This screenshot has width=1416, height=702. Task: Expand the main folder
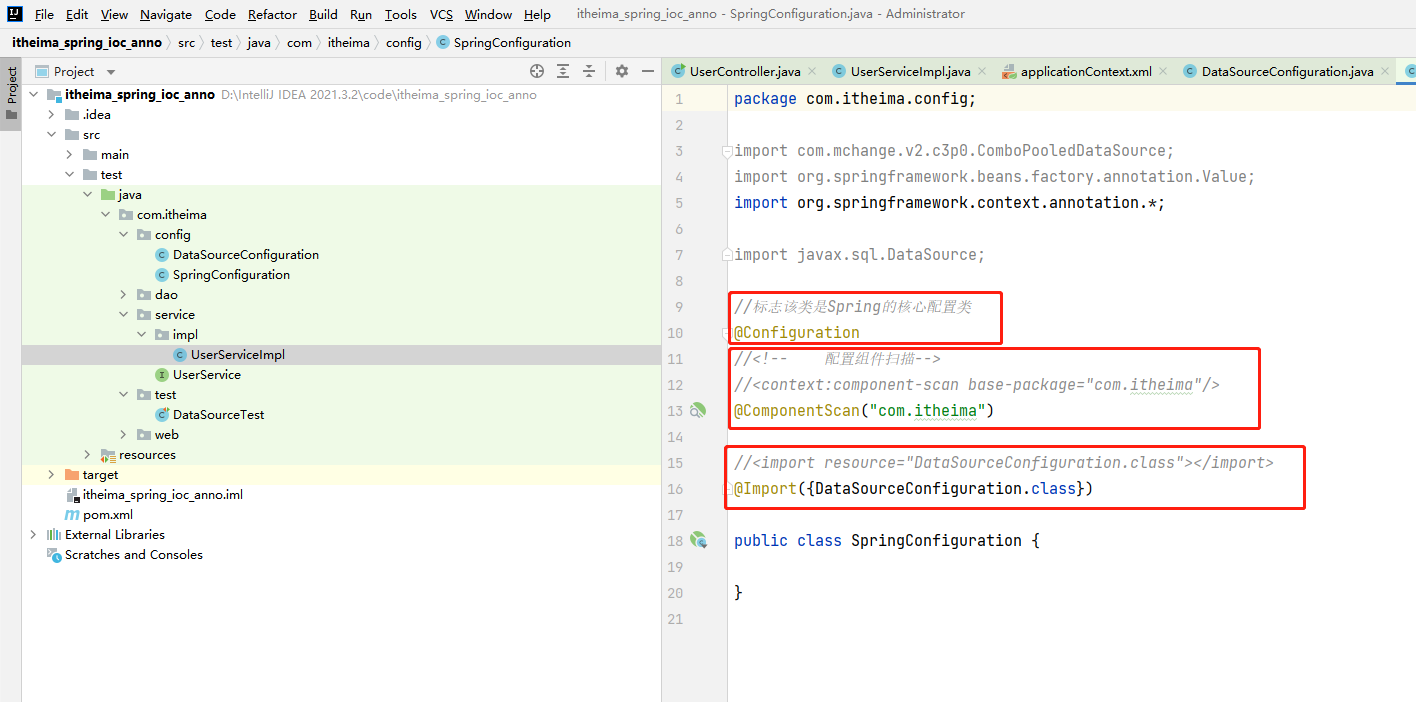point(69,155)
